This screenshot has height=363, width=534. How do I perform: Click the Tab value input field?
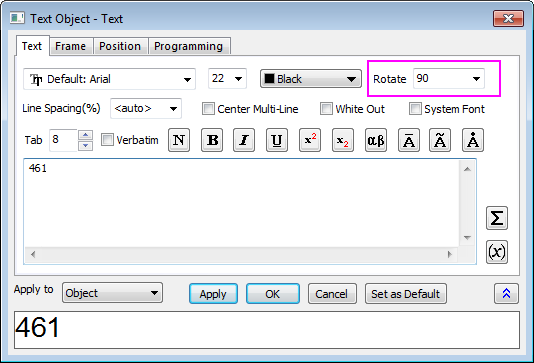coord(63,140)
